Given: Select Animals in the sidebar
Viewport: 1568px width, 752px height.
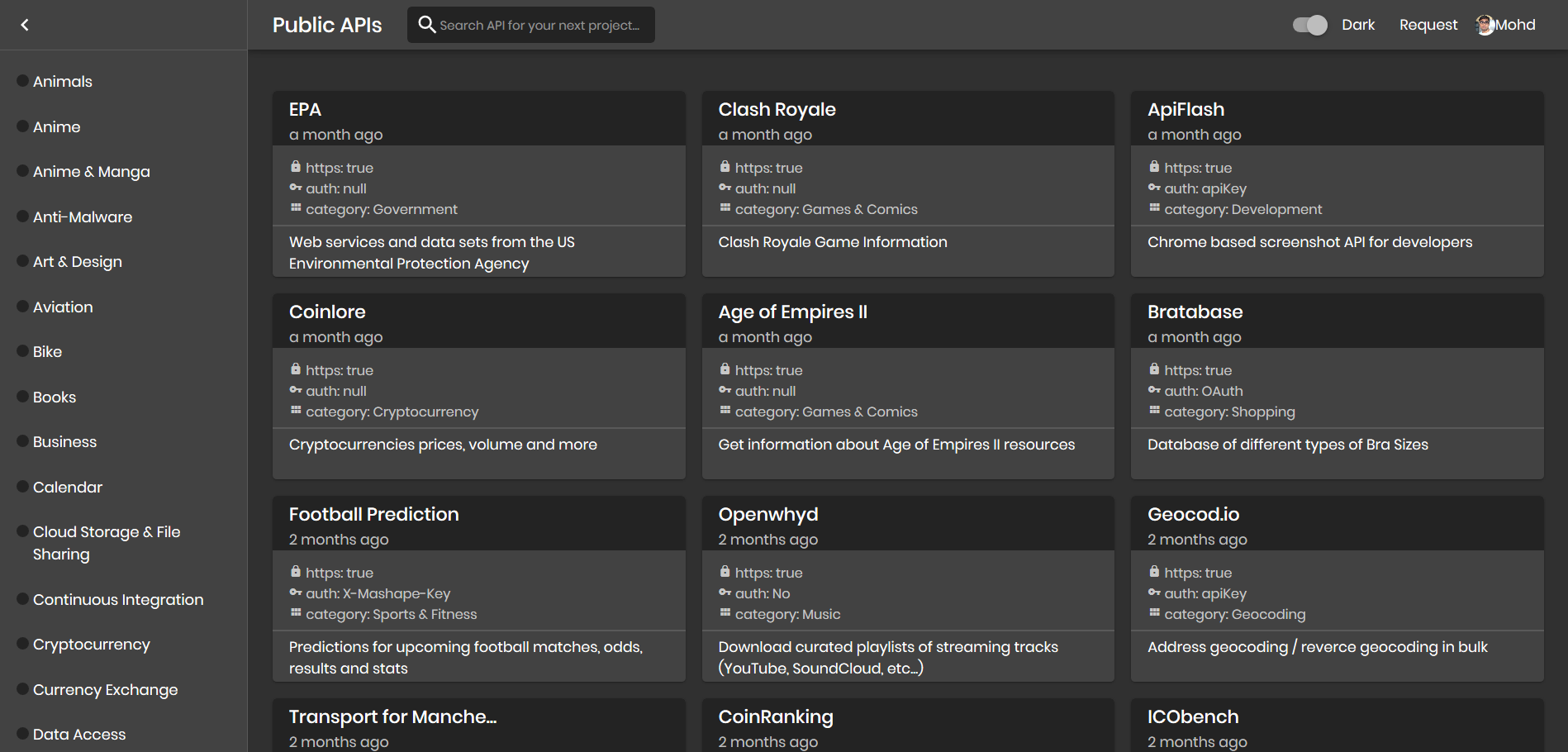Looking at the screenshot, I should (x=63, y=82).
